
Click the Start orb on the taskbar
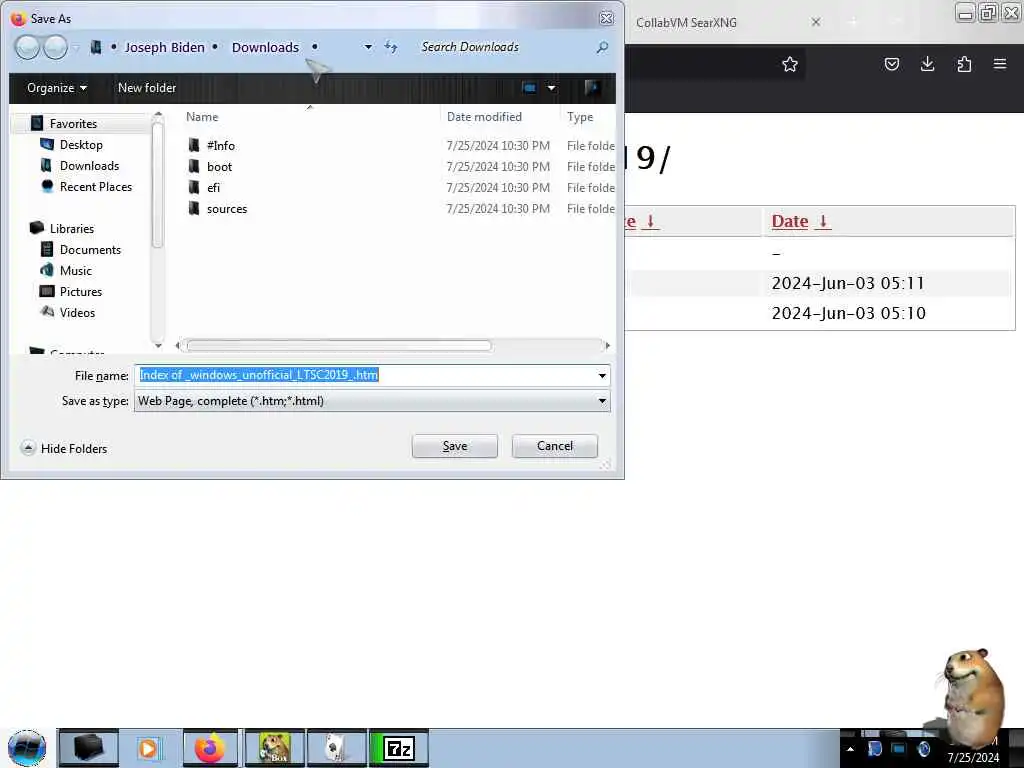27,748
